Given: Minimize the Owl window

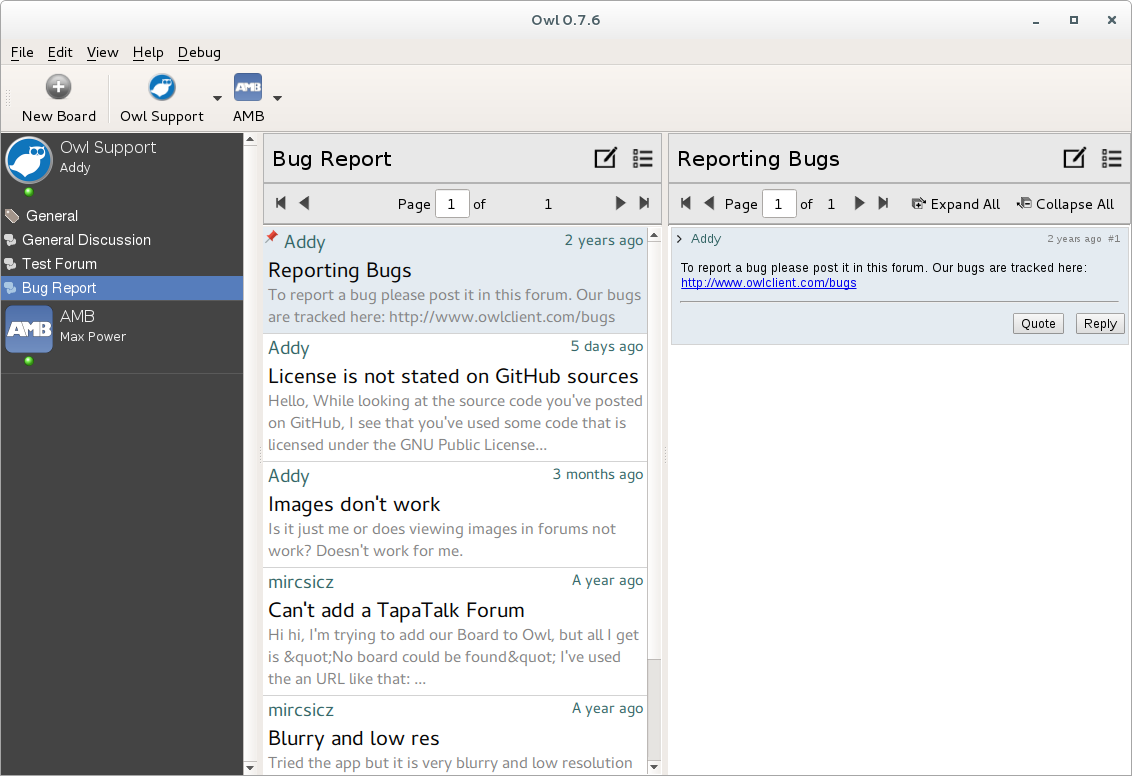Looking at the screenshot, I should pyautogui.click(x=1035, y=21).
